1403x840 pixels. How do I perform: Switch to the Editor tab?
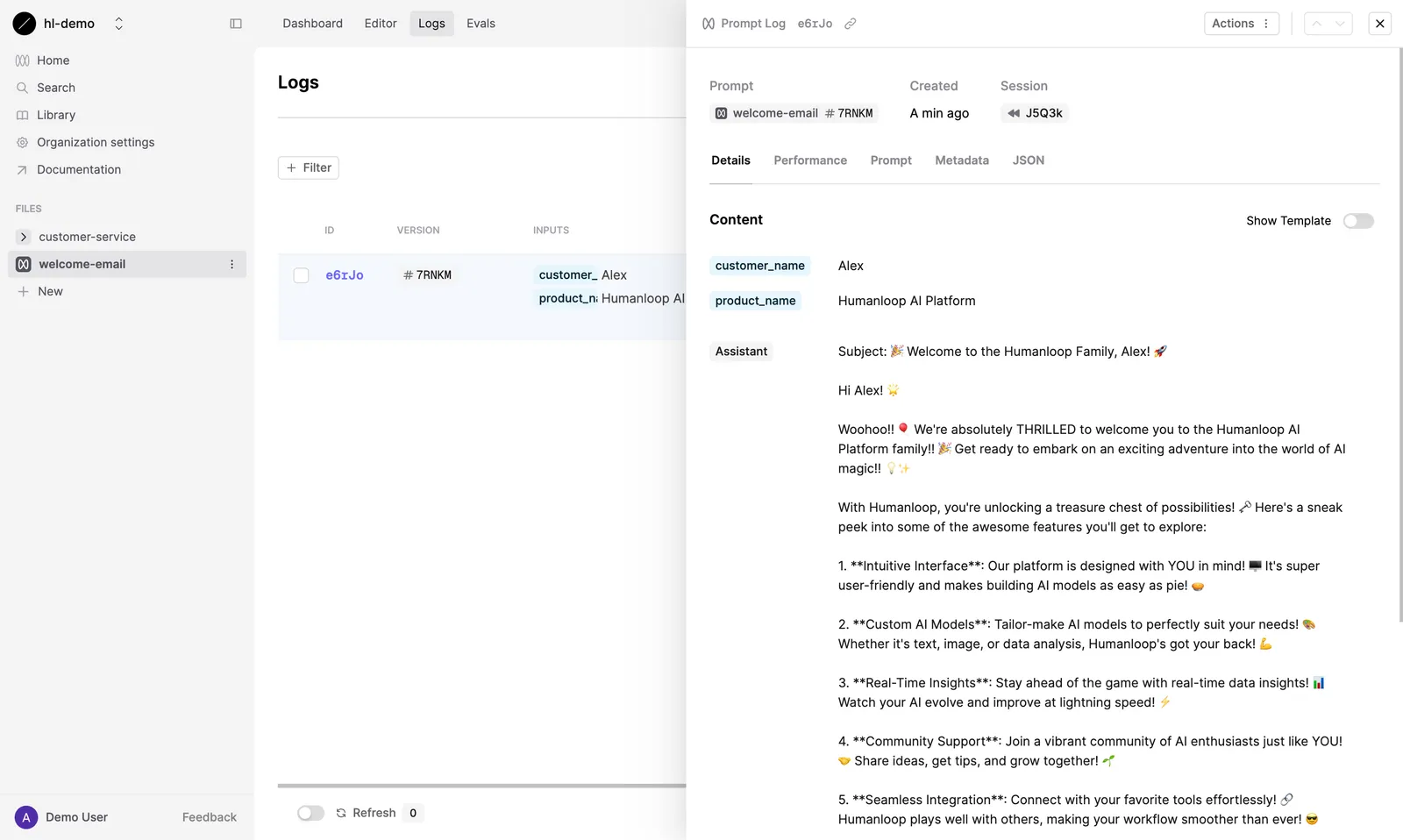click(x=381, y=24)
